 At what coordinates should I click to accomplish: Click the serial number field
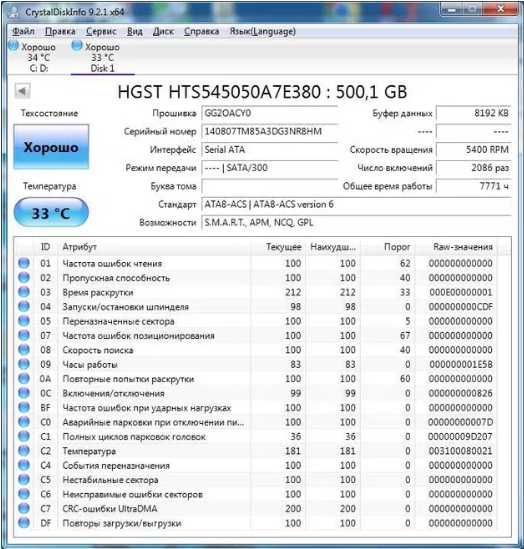(x=270, y=132)
